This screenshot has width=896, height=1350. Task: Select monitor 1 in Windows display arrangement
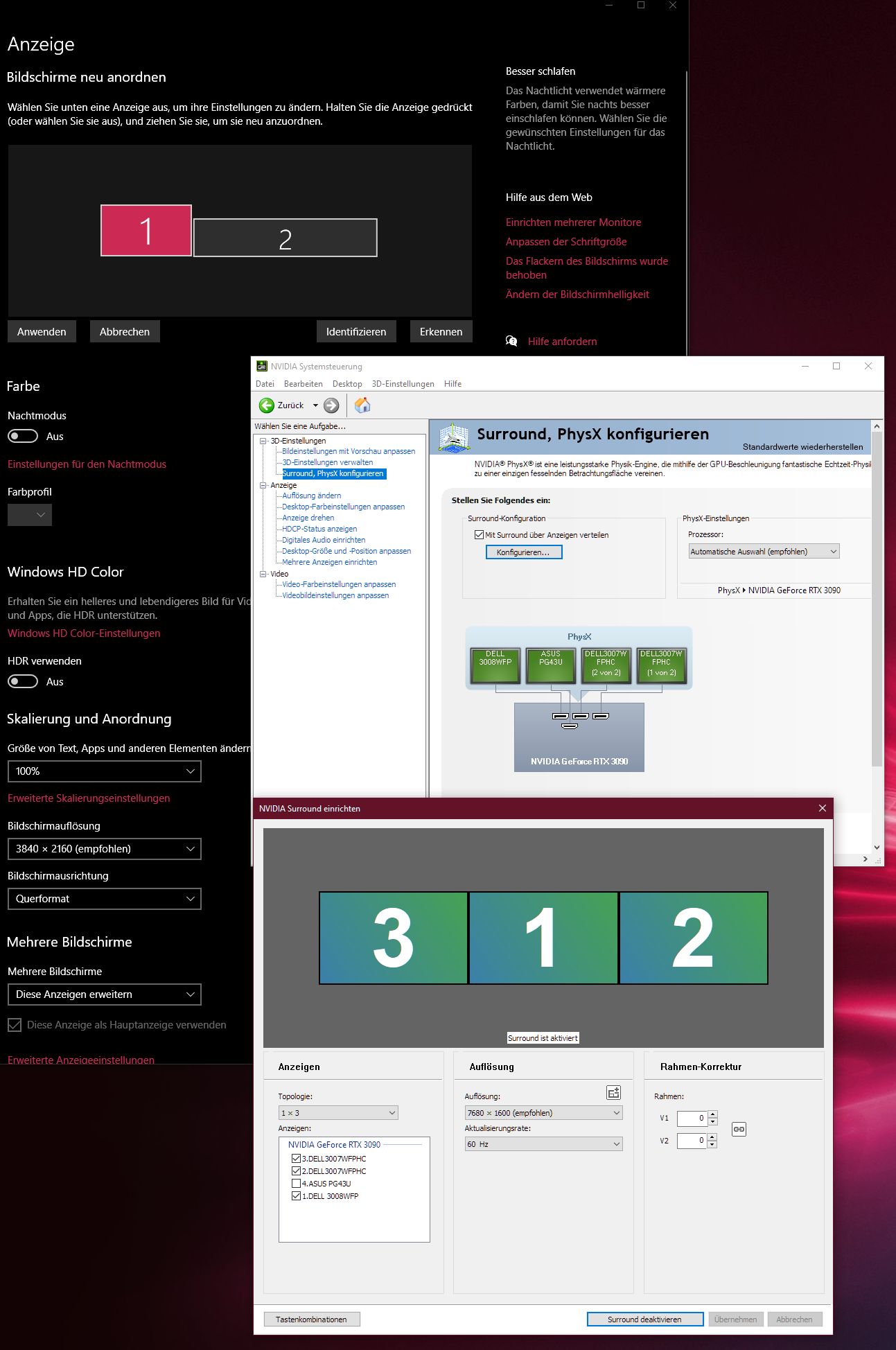click(146, 231)
